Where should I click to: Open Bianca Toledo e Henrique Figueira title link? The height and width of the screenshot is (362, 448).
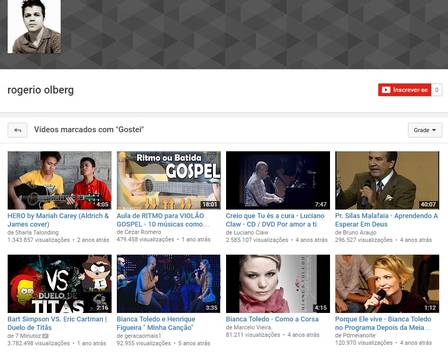coord(156,323)
